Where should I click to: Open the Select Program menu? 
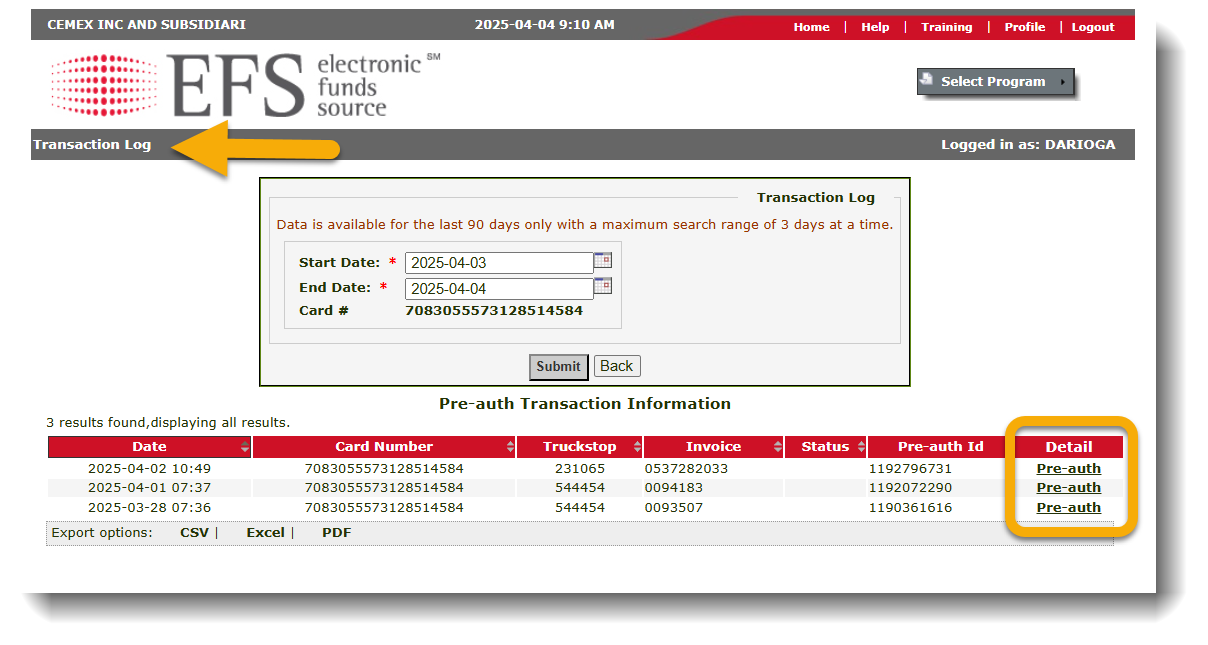[993, 83]
